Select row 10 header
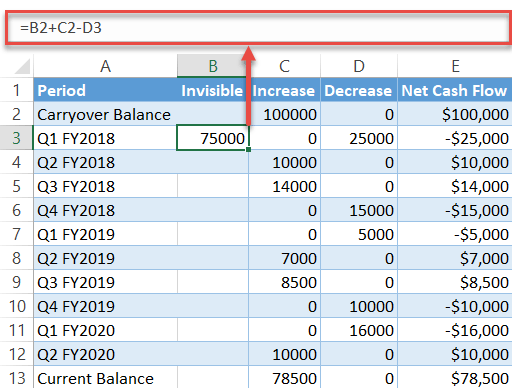 17,306
